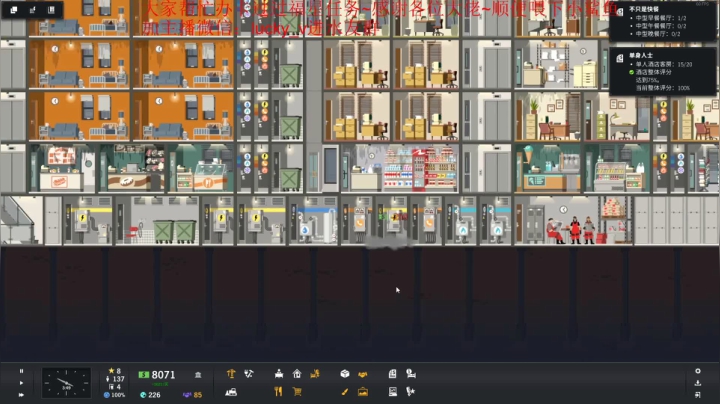720x404 pixels.
Task: Open game settings gear in bottom-right
Action: 698,371
